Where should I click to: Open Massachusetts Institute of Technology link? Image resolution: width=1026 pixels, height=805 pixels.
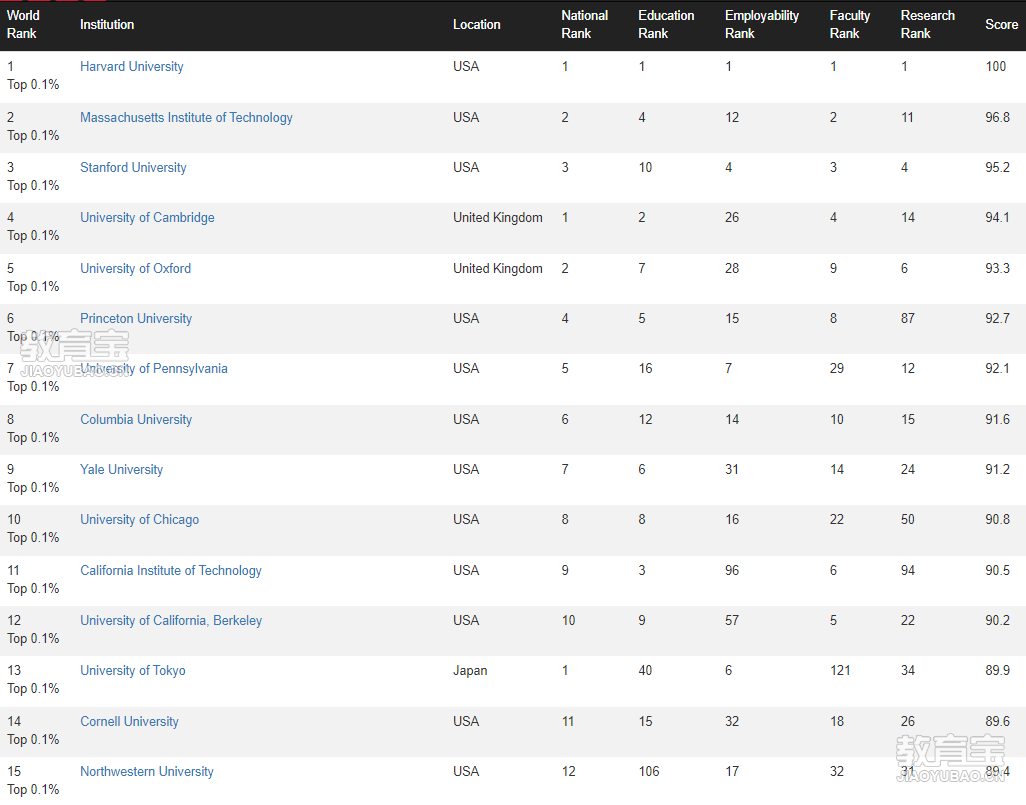tap(186, 118)
